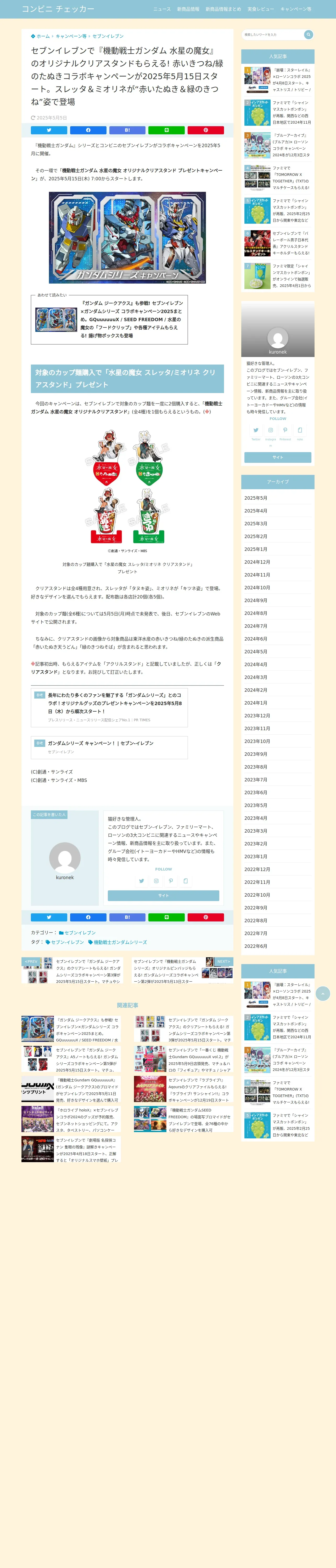Open キャンペーン等 in the top navigation
336x1568 pixels.
click(x=296, y=9)
